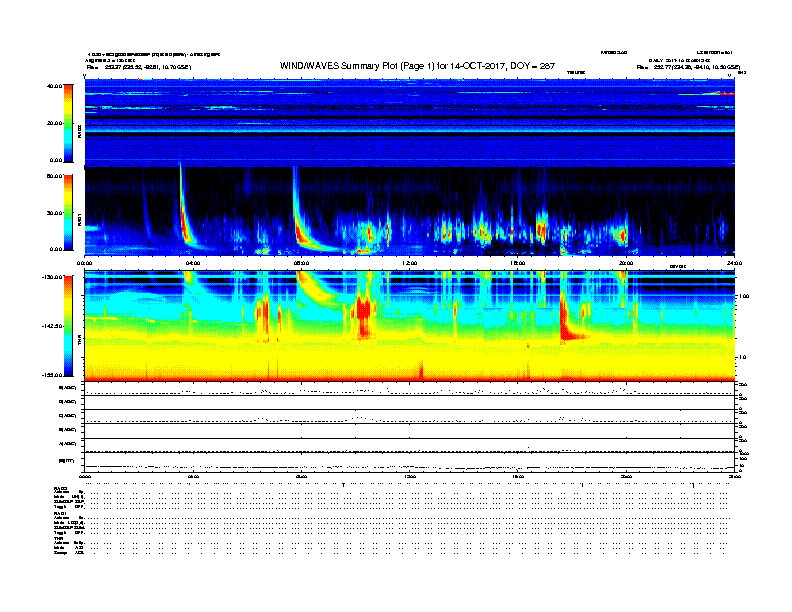The image size is (792, 612).
Task: Click the 16:00 tick label under RAD1 spectrogram
Action: pyautogui.click(x=518, y=263)
